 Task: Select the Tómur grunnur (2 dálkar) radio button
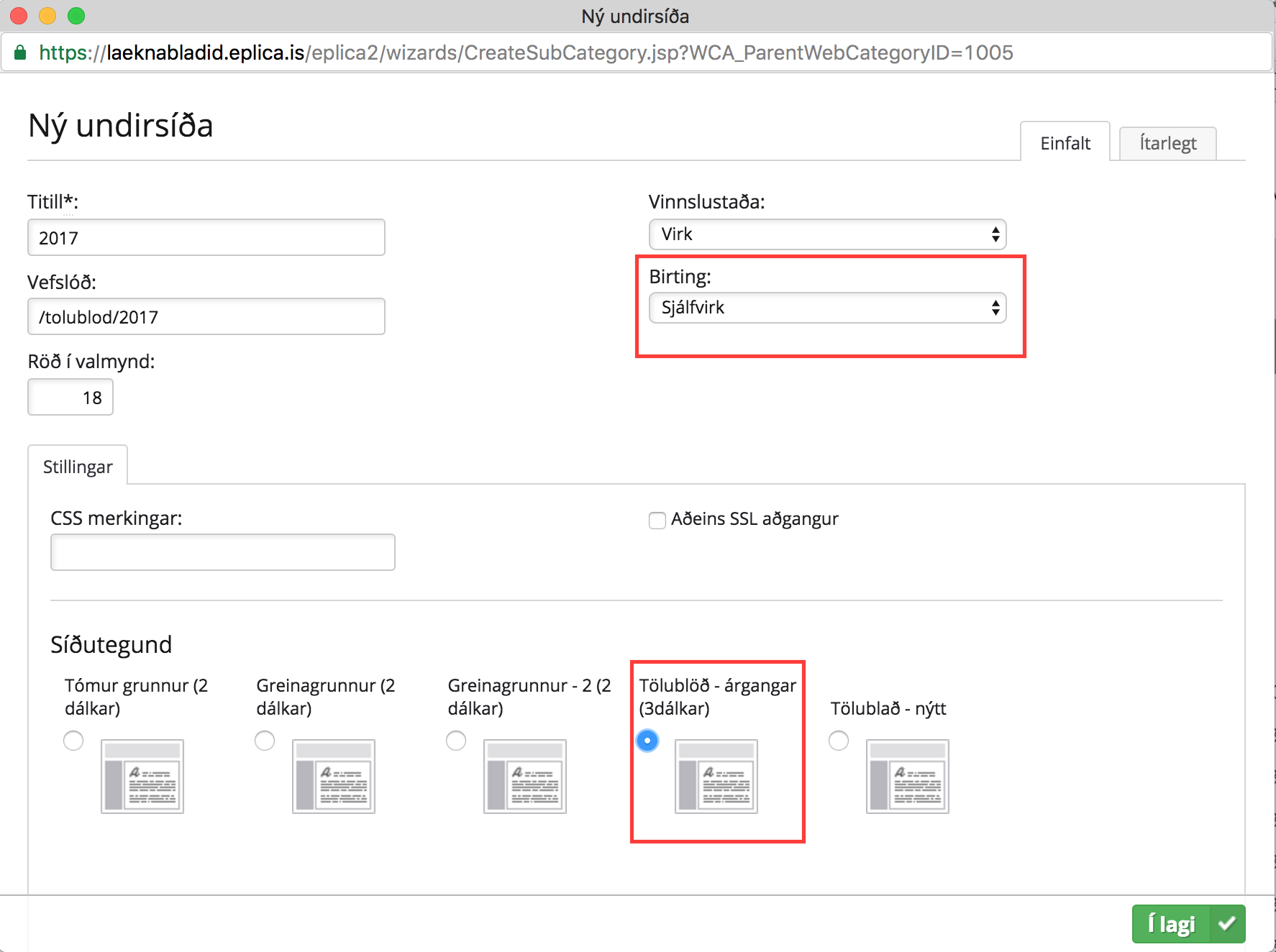click(73, 741)
